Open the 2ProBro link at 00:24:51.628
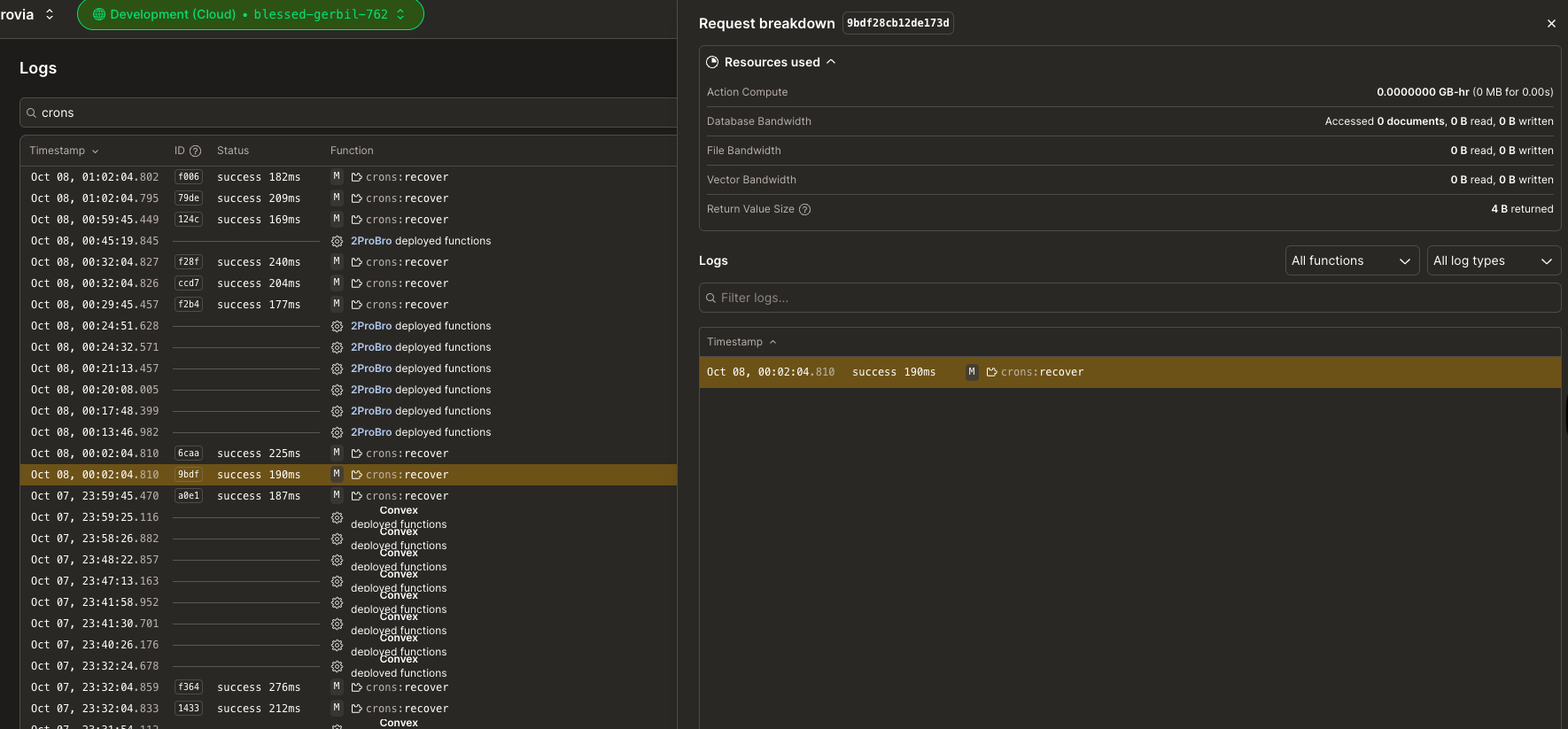The width and height of the screenshot is (1568, 729). (371, 326)
